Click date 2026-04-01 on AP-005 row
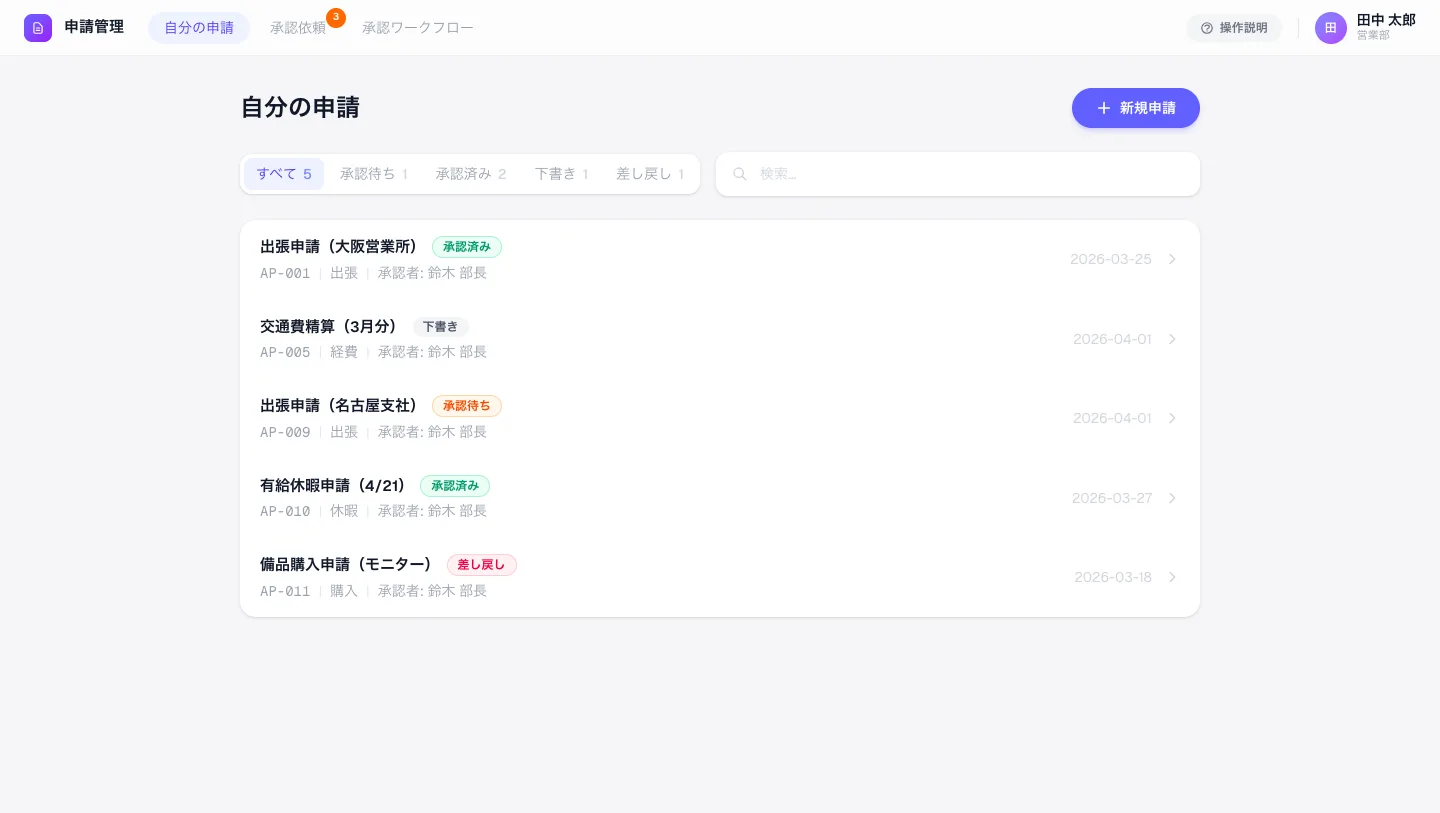The width and height of the screenshot is (1440, 813). tap(1112, 339)
